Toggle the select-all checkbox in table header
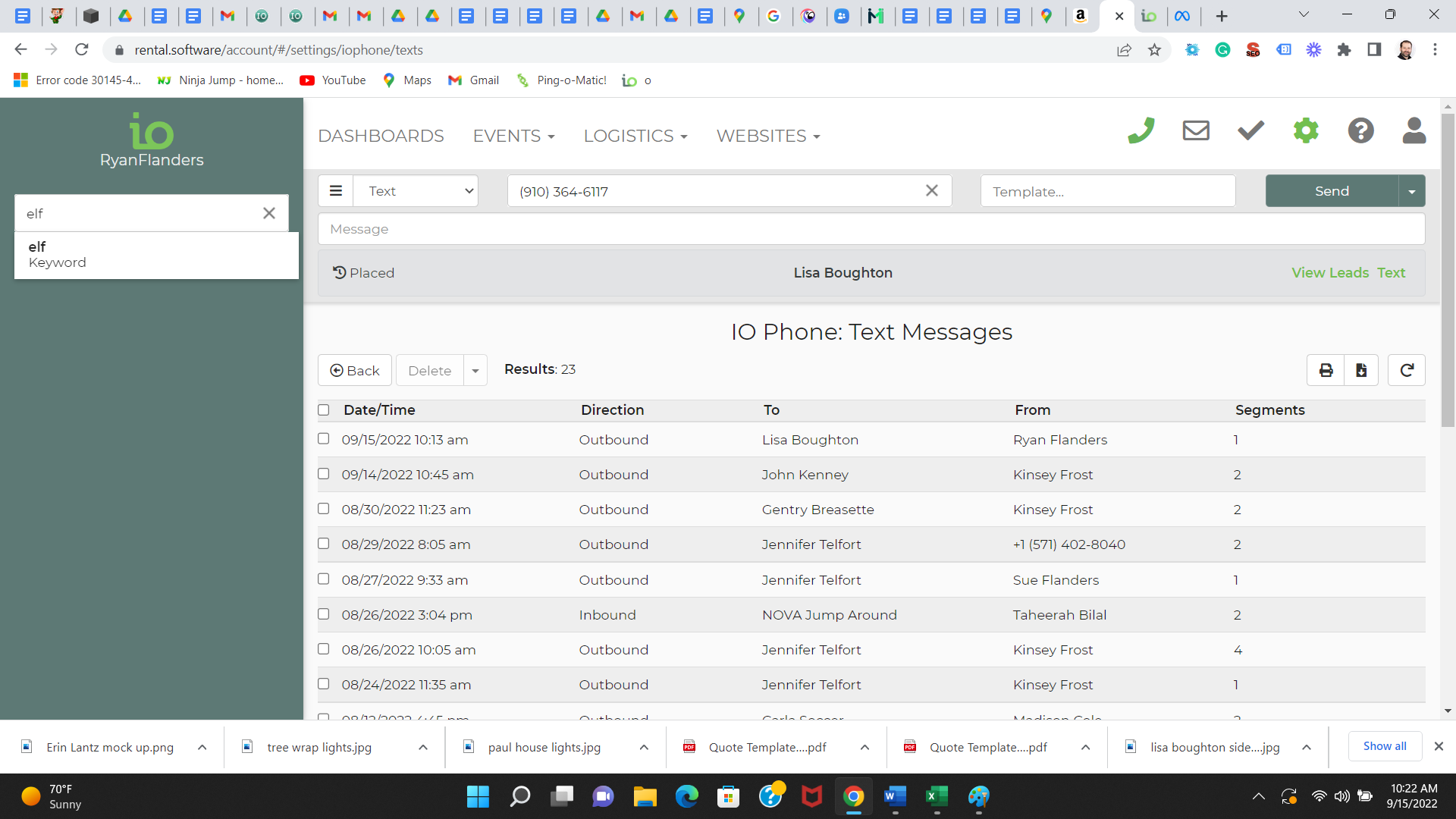The height and width of the screenshot is (819, 1456). point(324,410)
